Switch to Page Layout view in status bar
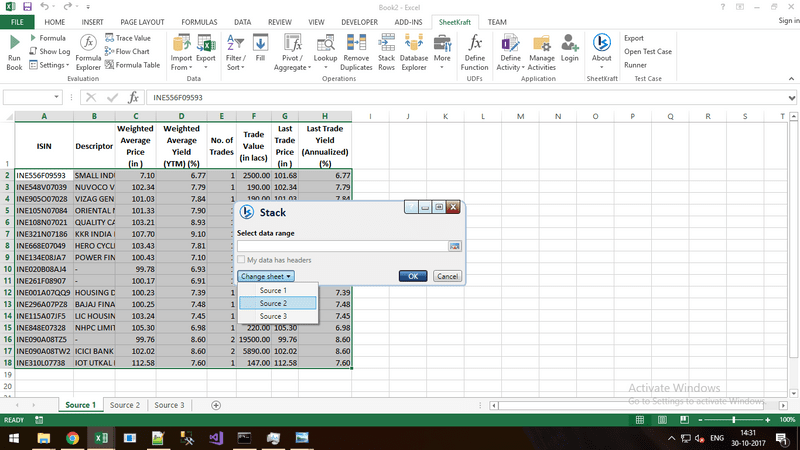 point(662,420)
